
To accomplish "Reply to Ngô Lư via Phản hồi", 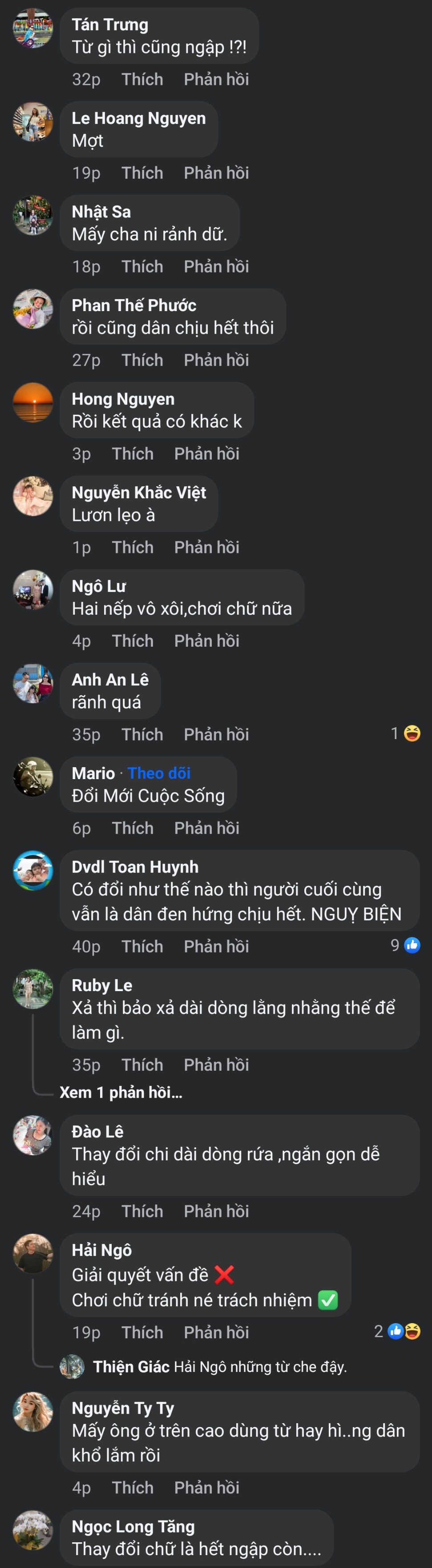I will (207, 640).
